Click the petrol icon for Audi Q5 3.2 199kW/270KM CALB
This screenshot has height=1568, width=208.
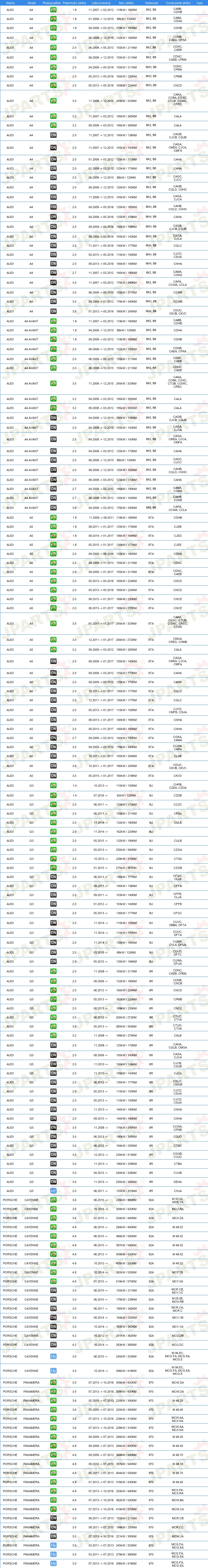coord(53,1035)
